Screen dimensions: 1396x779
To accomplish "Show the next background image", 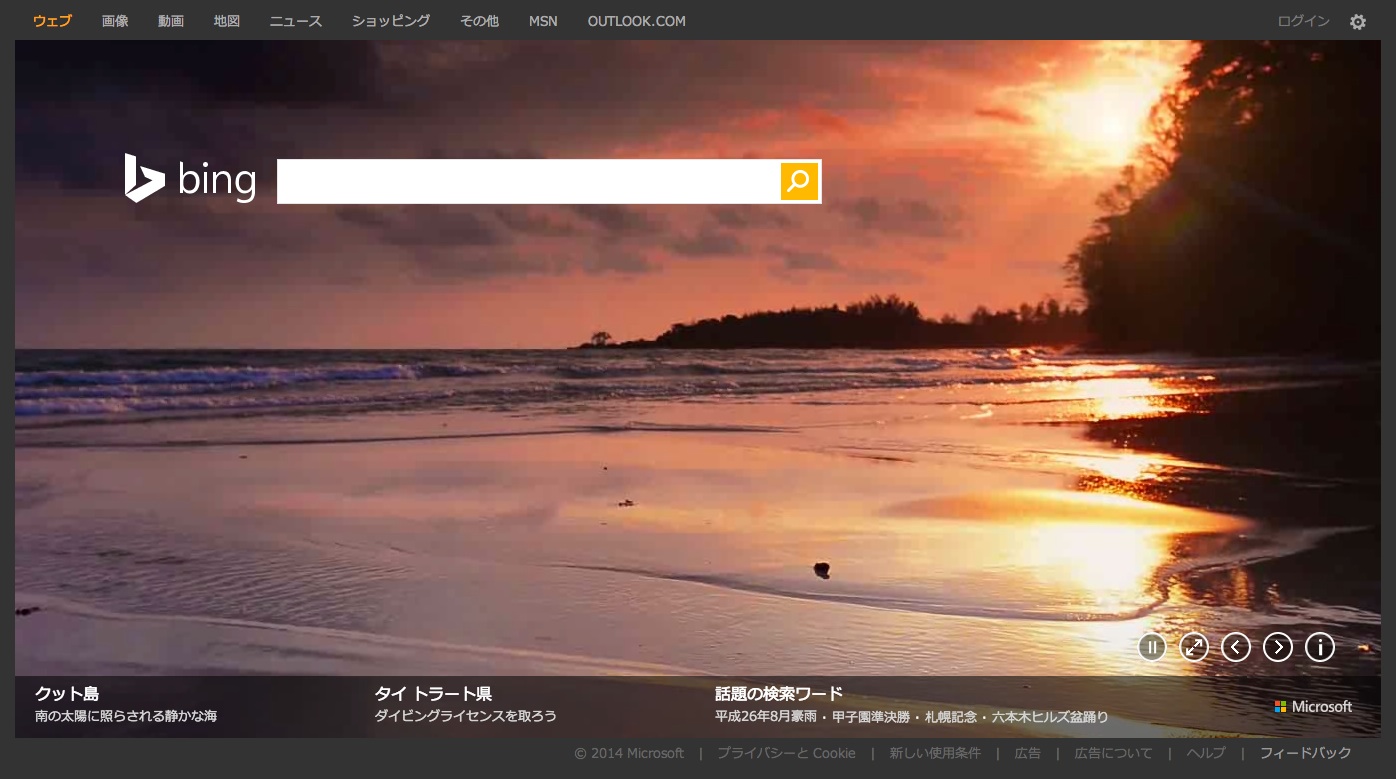I will tap(1278, 647).
